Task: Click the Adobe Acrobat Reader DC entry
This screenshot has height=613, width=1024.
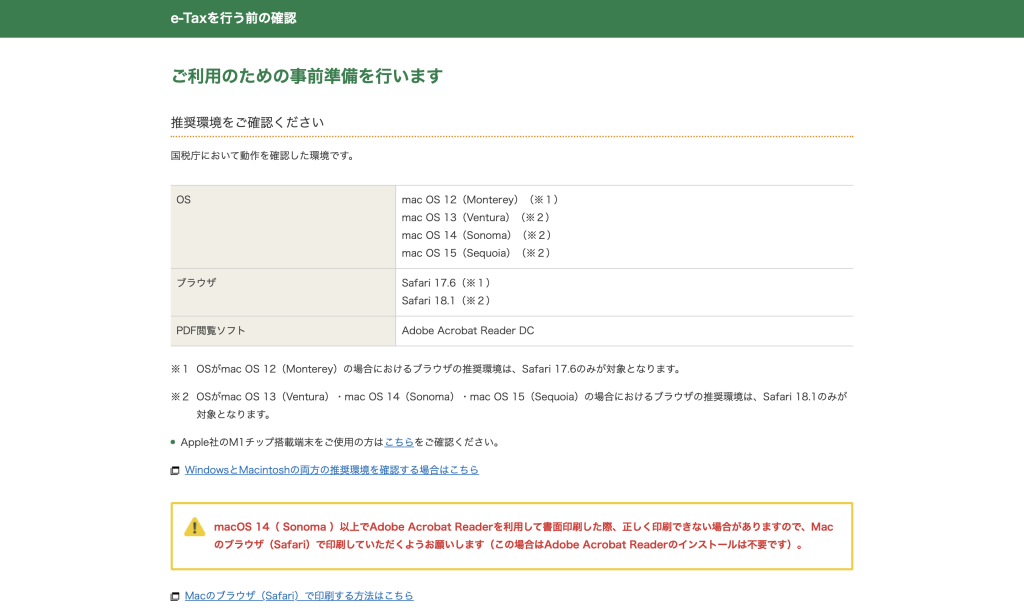Action: pos(468,331)
